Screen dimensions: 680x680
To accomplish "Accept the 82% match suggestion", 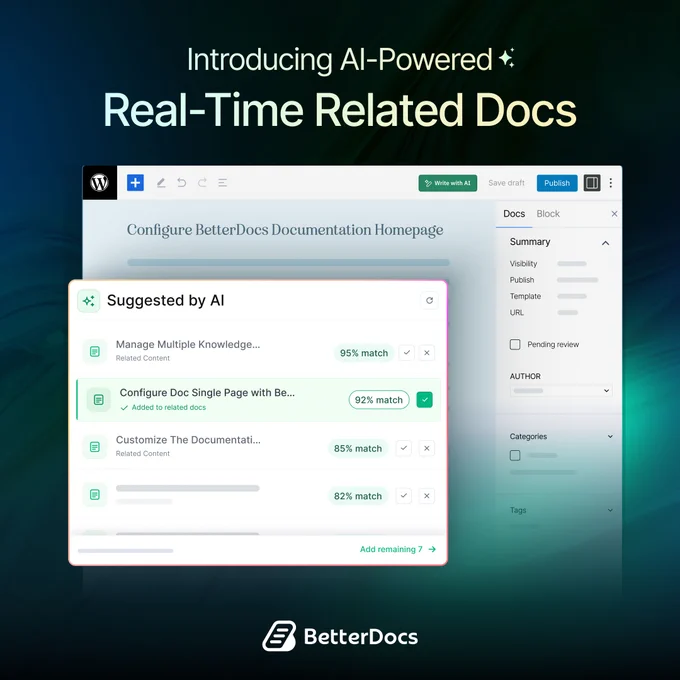I will tap(404, 496).
